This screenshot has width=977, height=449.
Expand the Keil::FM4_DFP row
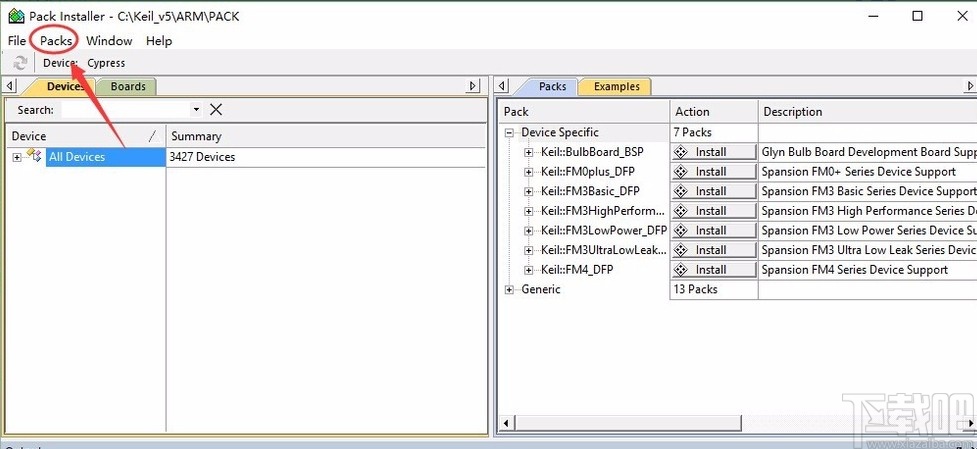pyautogui.click(x=529, y=270)
